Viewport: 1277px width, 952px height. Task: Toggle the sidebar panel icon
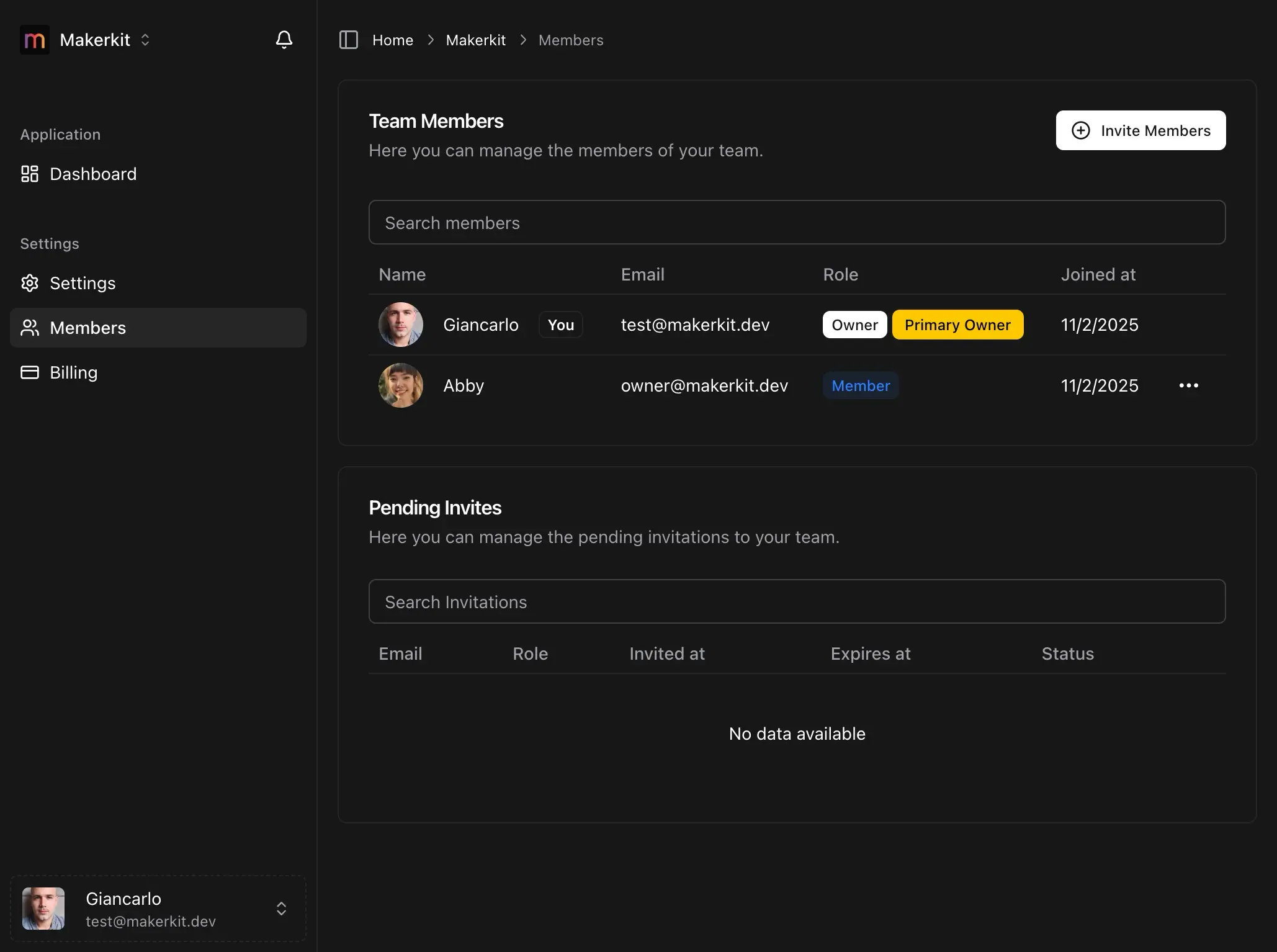pyautogui.click(x=349, y=40)
